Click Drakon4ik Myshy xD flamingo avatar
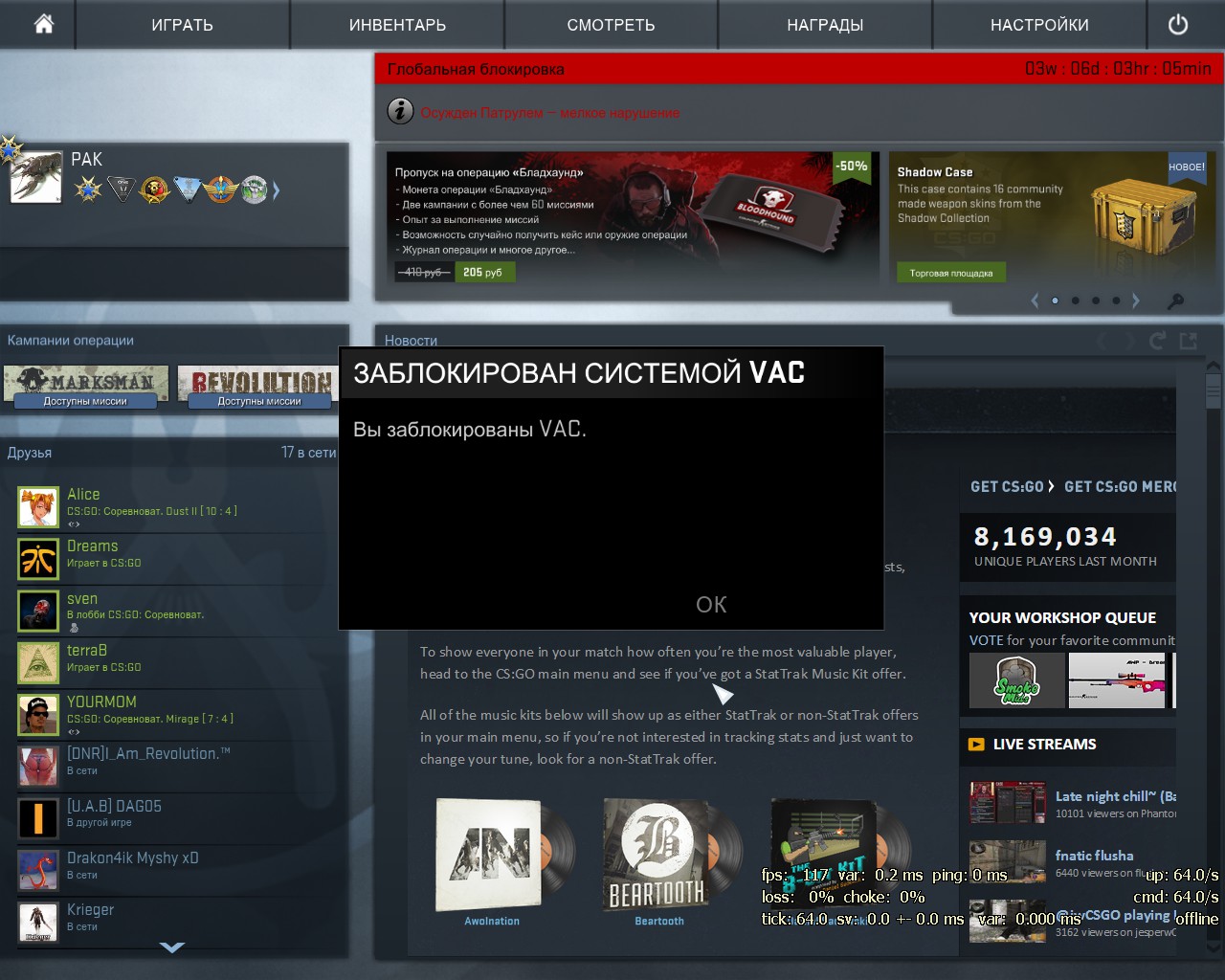 [x=38, y=871]
